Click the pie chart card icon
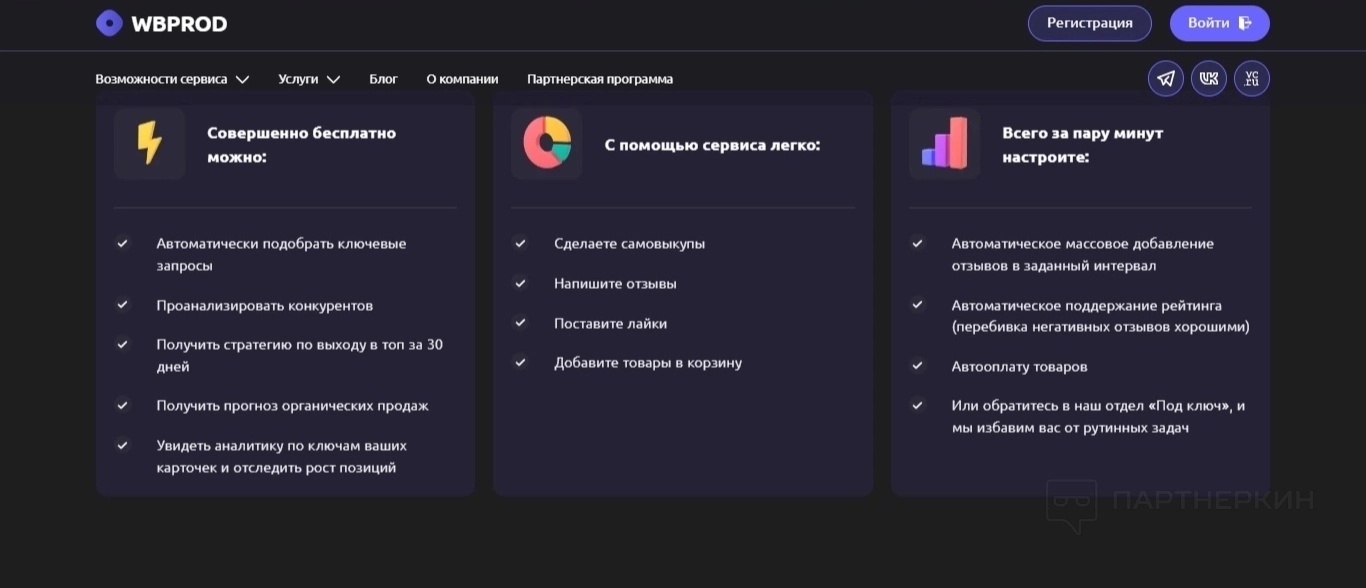Image resolution: width=1366 pixels, height=588 pixels. [546, 144]
